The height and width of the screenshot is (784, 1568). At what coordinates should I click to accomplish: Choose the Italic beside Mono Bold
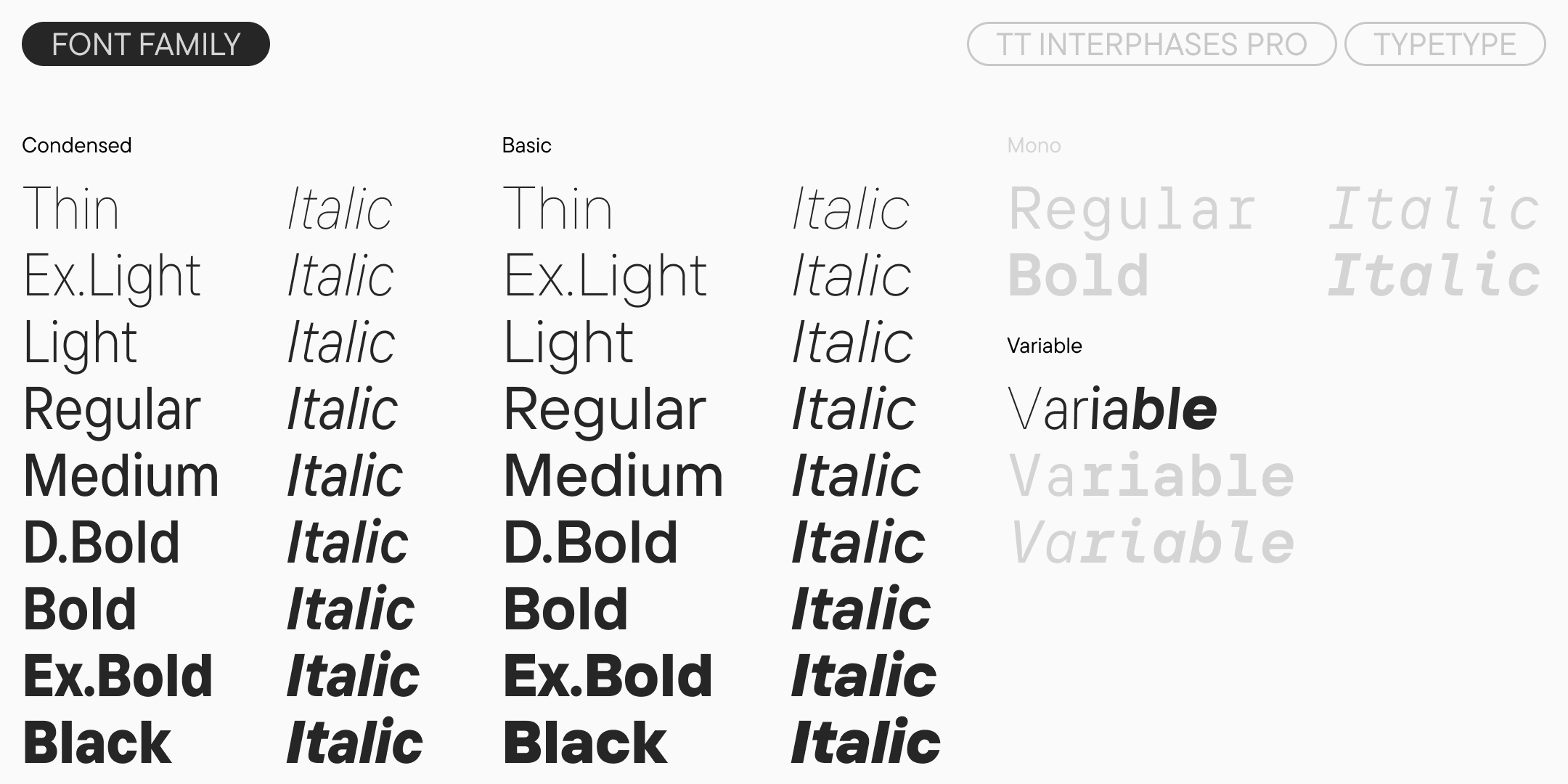[1434, 276]
